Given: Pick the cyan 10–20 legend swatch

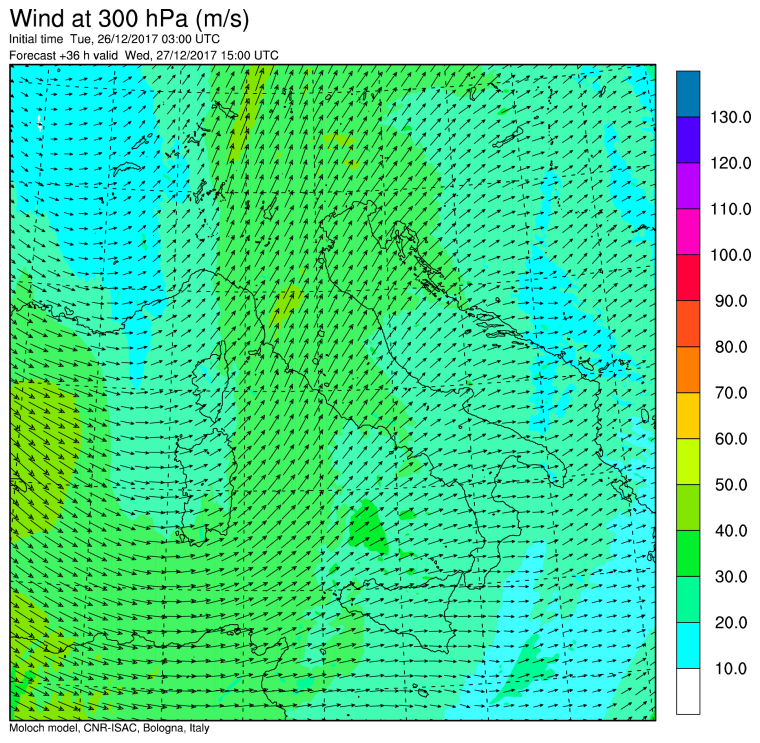Looking at the screenshot, I should coord(688,645).
